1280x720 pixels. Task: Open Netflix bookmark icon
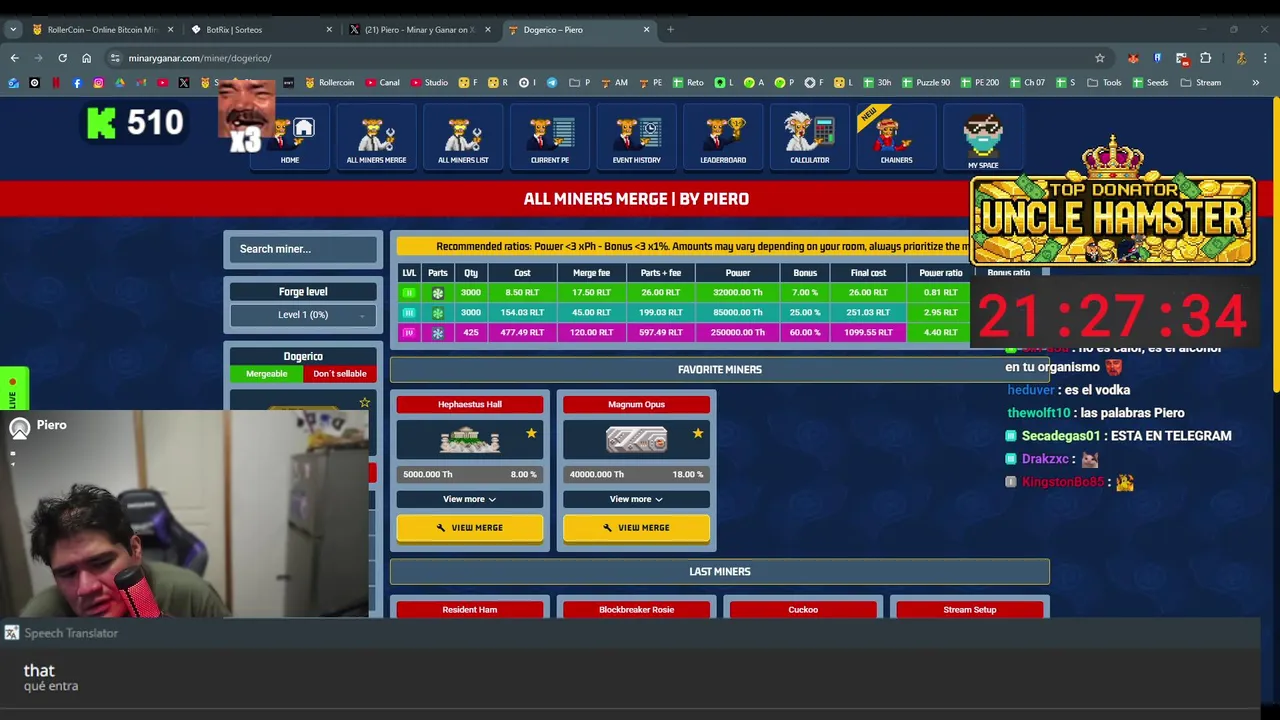pyautogui.click(x=56, y=83)
